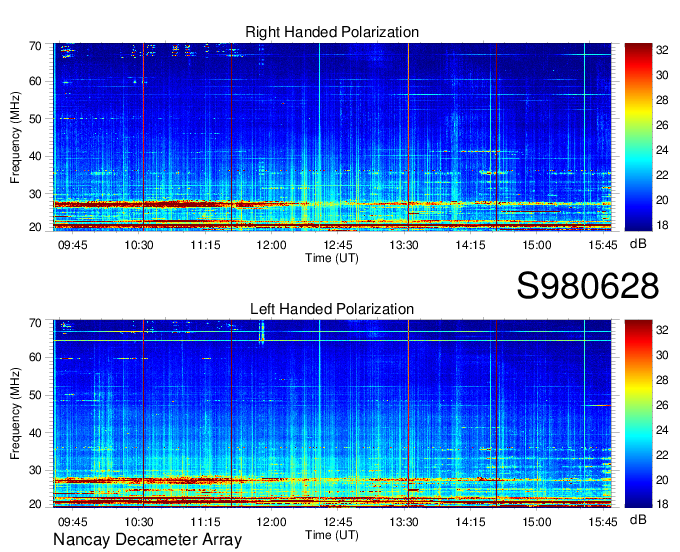The image size is (680, 552).
Task: Open the Right Handed Polarization spectrogram image
Action: 332,137
